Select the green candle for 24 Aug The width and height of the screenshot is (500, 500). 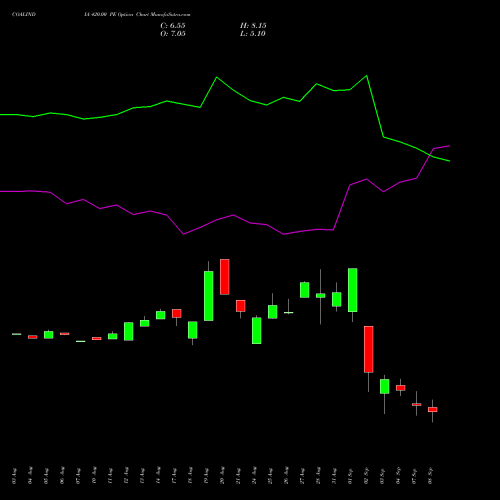[257, 330]
